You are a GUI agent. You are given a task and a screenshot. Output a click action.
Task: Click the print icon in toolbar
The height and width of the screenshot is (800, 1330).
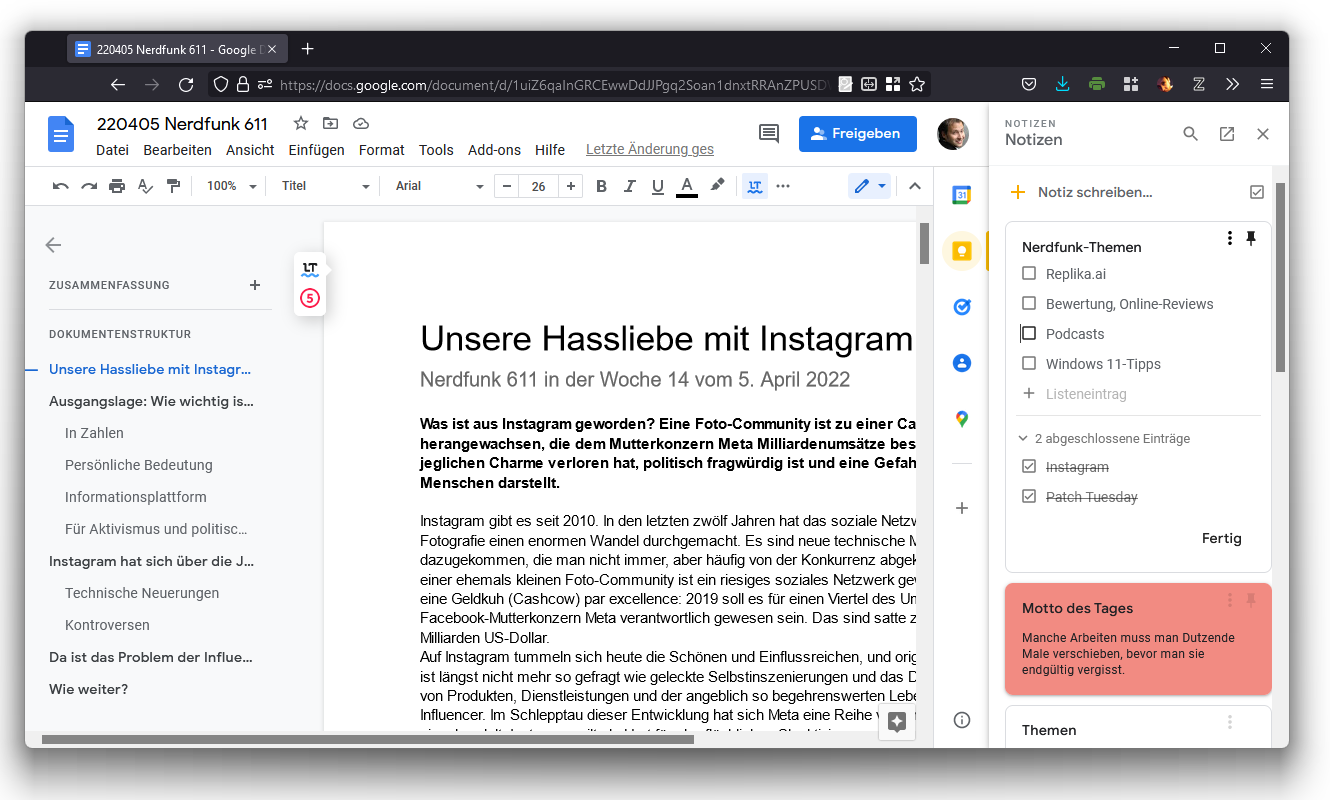[117, 186]
